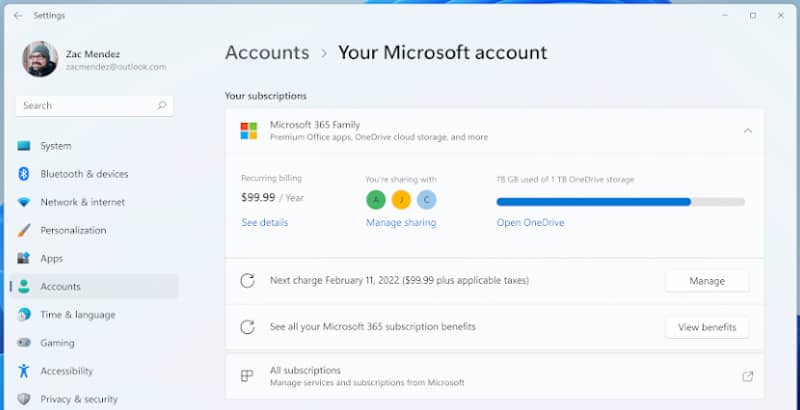Select blue avatar C
This screenshot has height=410, width=800.
tap(427, 200)
